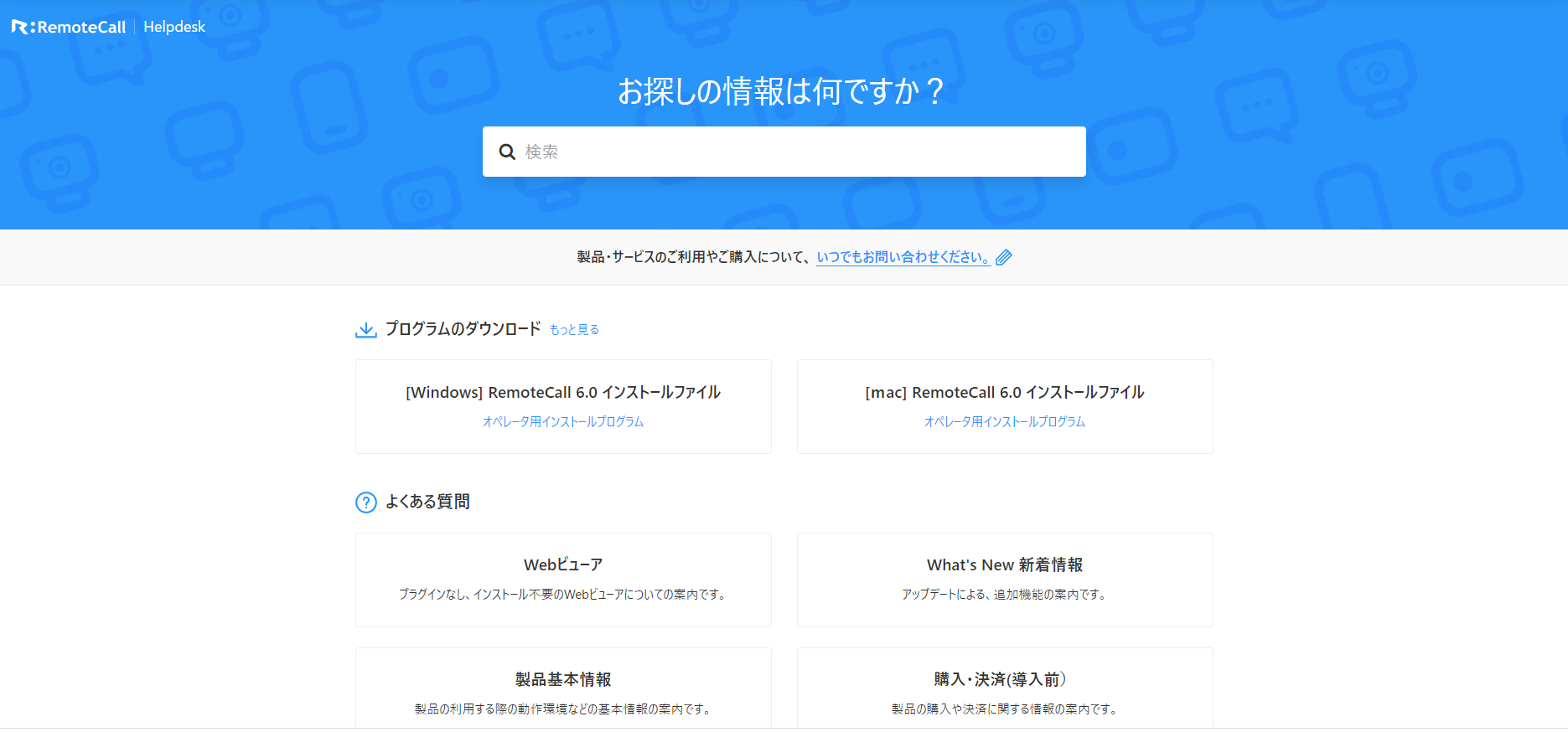Viewport: 1568px width, 732px height.
Task: Click the お探しの情報は何ですか？ headline
Action: click(x=781, y=90)
